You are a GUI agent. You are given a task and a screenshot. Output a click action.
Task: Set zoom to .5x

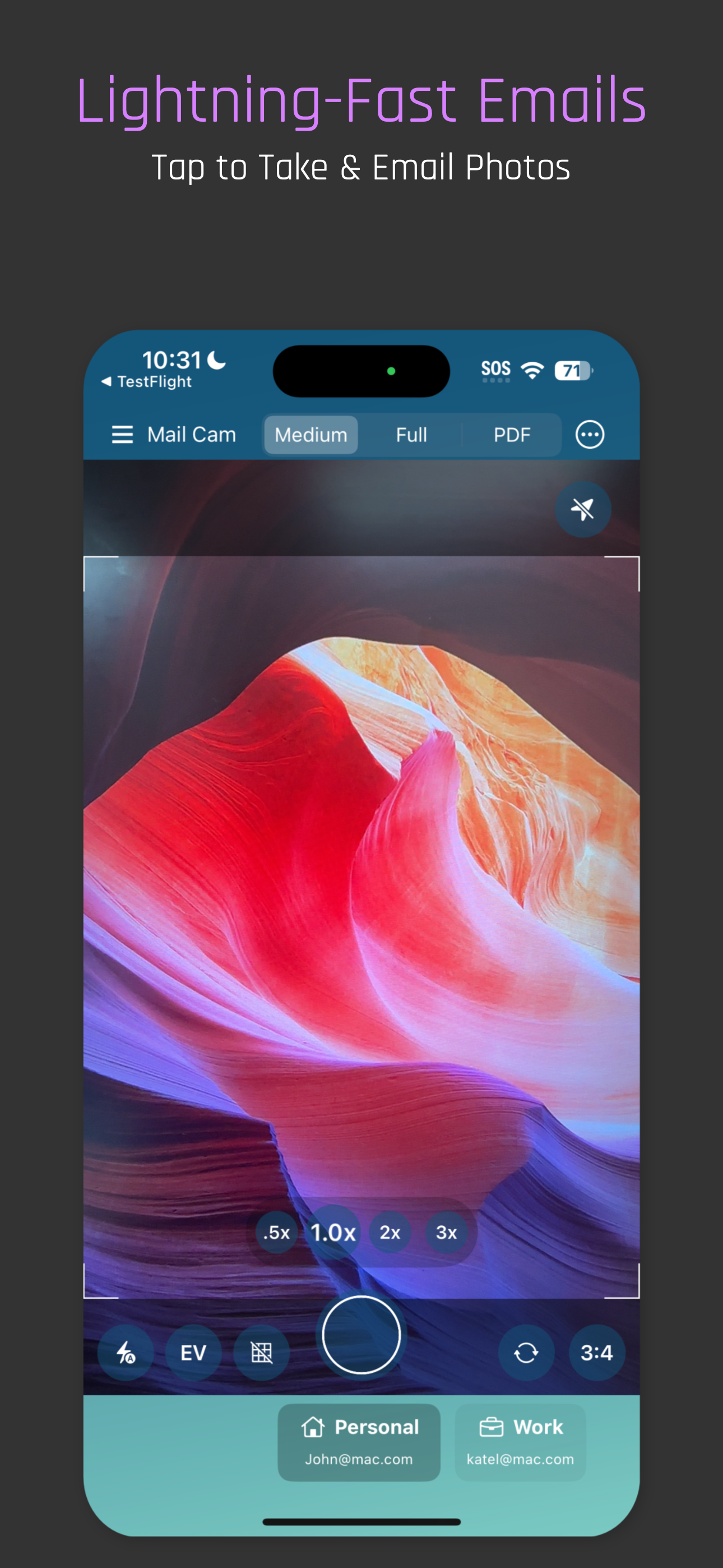pyautogui.click(x=276, y=1233)
